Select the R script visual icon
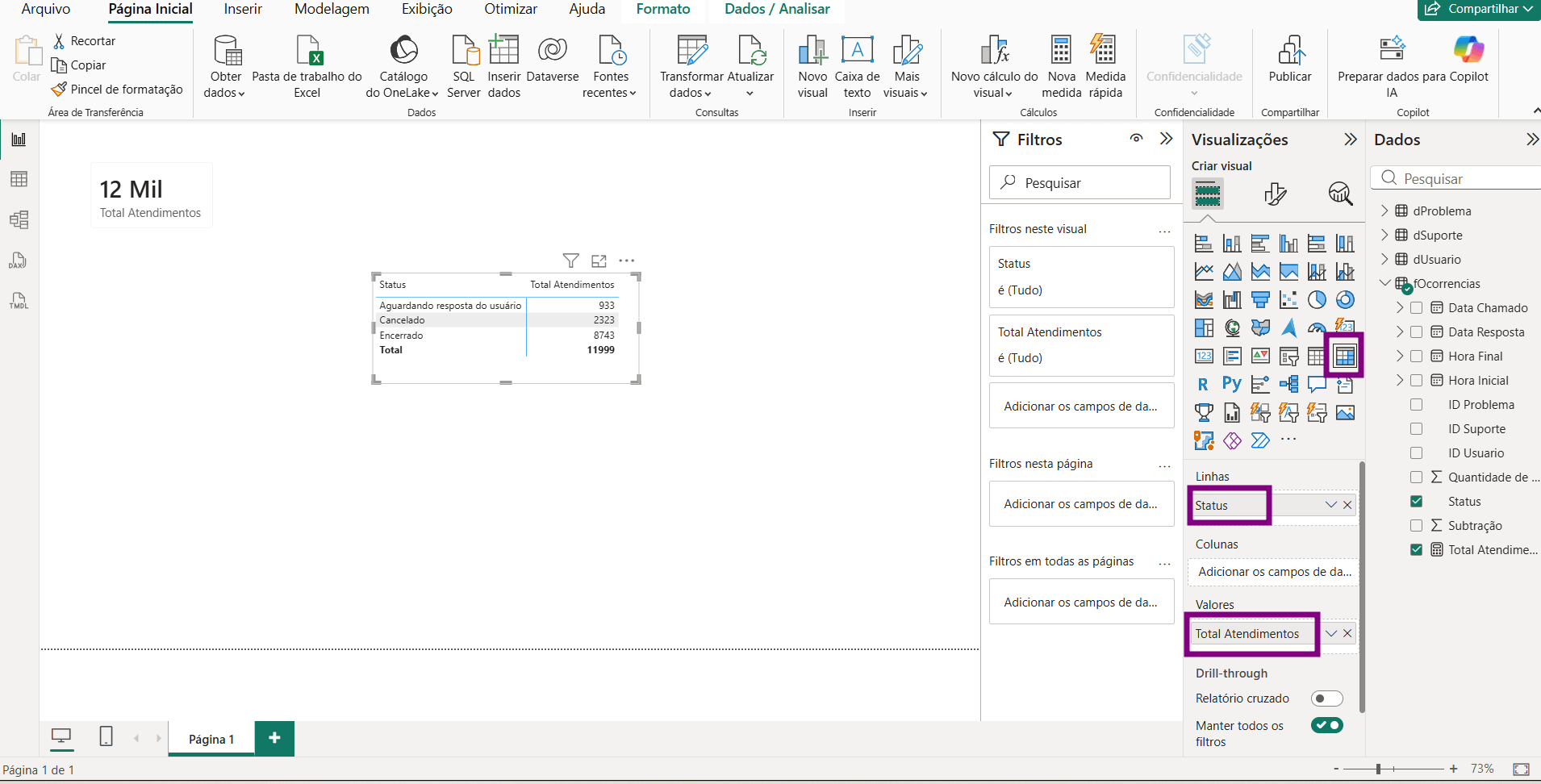1541x784 pixels. tap(1204, 385)
